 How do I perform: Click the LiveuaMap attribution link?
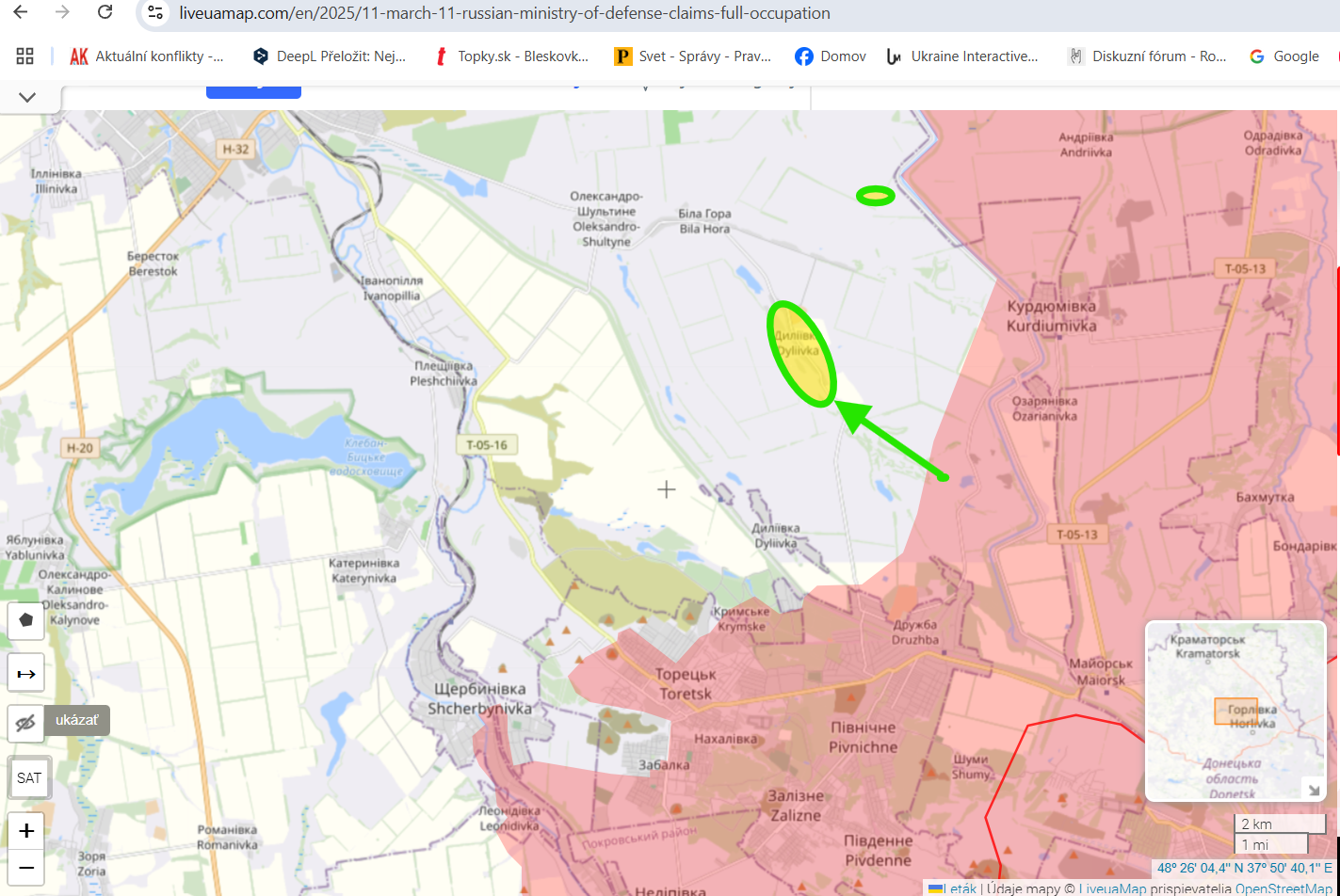[x=1112, y=888]
